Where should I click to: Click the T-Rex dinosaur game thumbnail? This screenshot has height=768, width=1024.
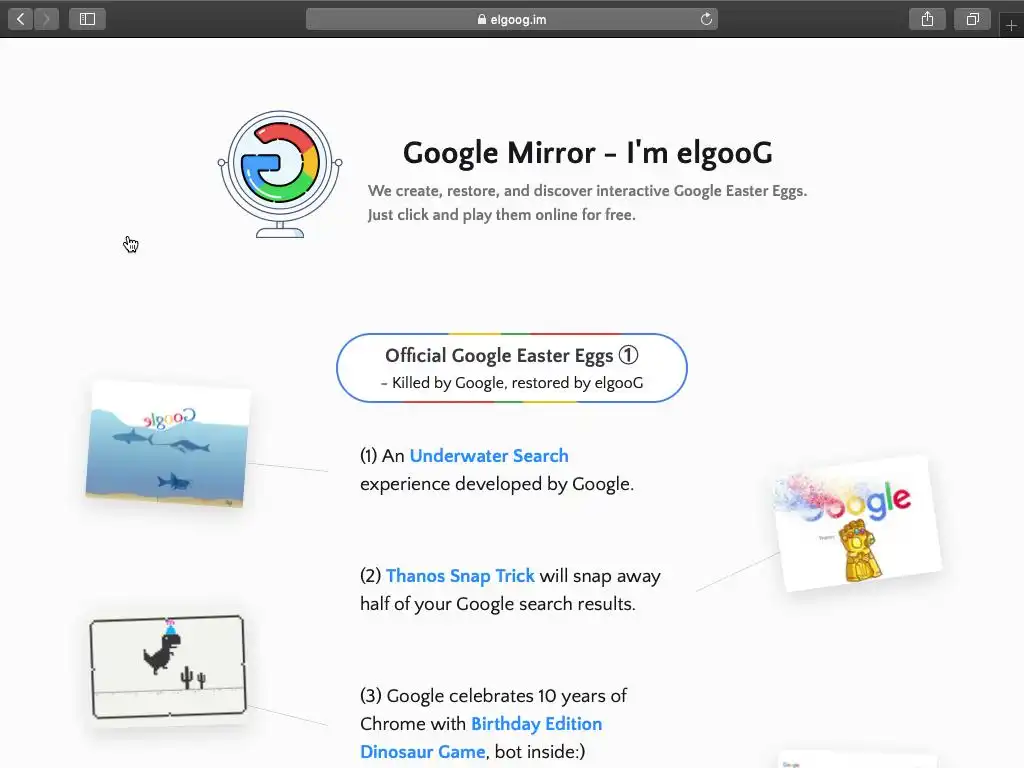point(168,667)
